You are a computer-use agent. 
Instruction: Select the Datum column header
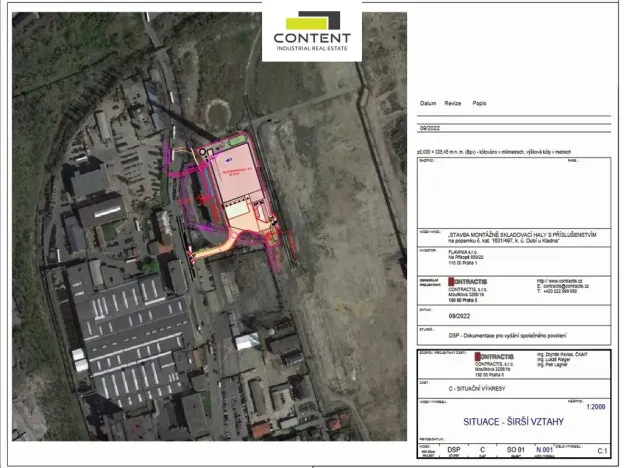tap(428, 103)
